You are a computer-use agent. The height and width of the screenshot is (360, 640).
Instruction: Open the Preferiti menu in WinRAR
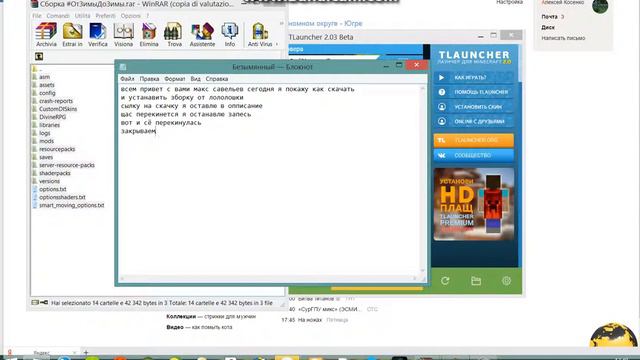pos(105,16)
